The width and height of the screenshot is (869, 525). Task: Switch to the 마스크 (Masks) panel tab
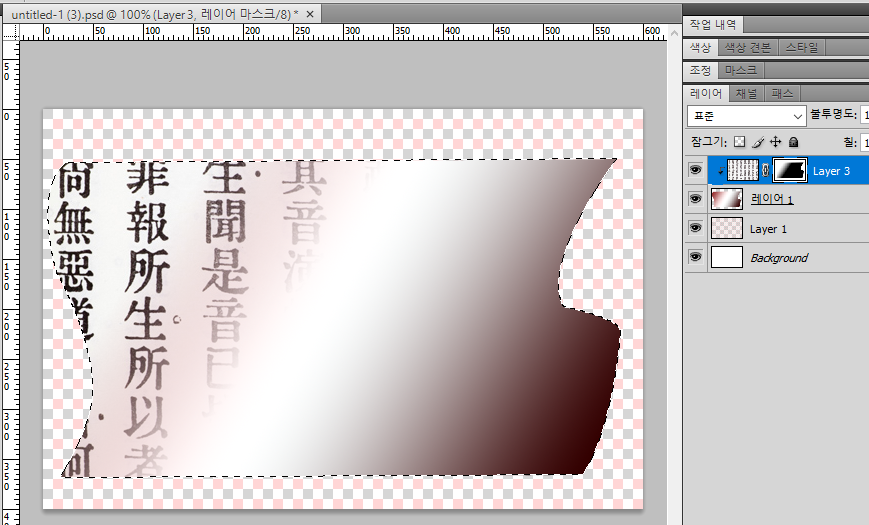click(739, 70)
